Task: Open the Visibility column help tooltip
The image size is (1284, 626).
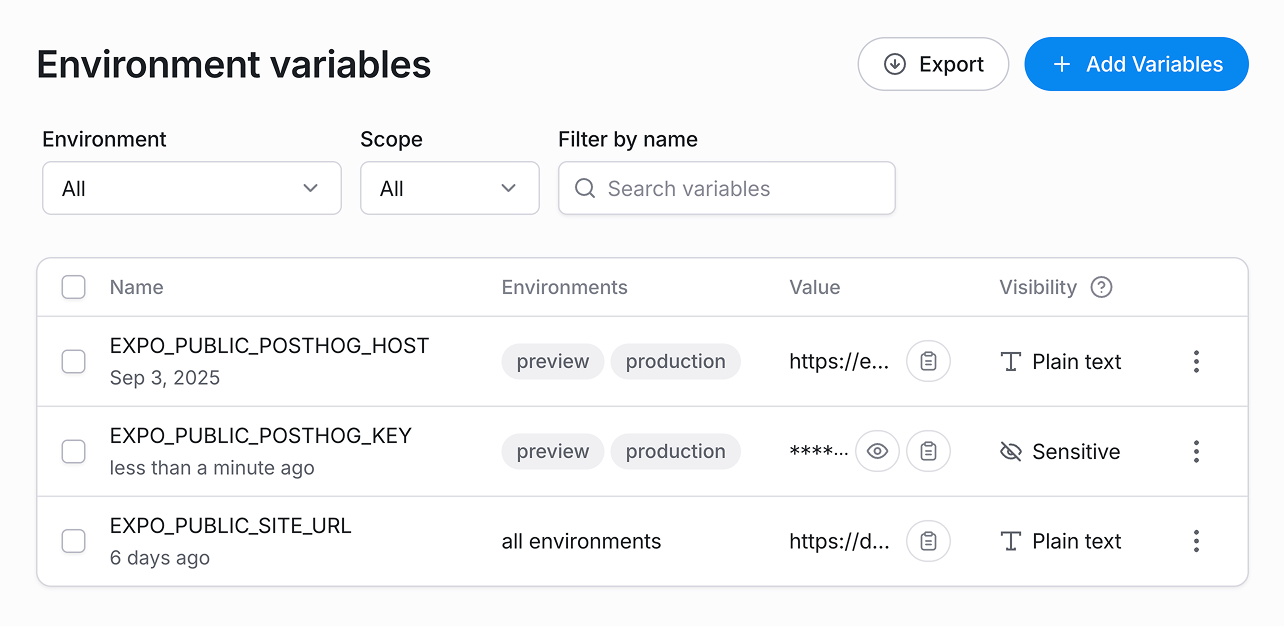Action: (1101, 287)
